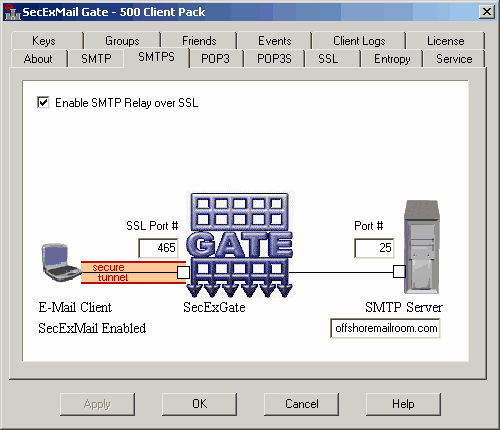The image size is (500, 430).
Task: Select the SMTP tab
Action: pos(96,59)
